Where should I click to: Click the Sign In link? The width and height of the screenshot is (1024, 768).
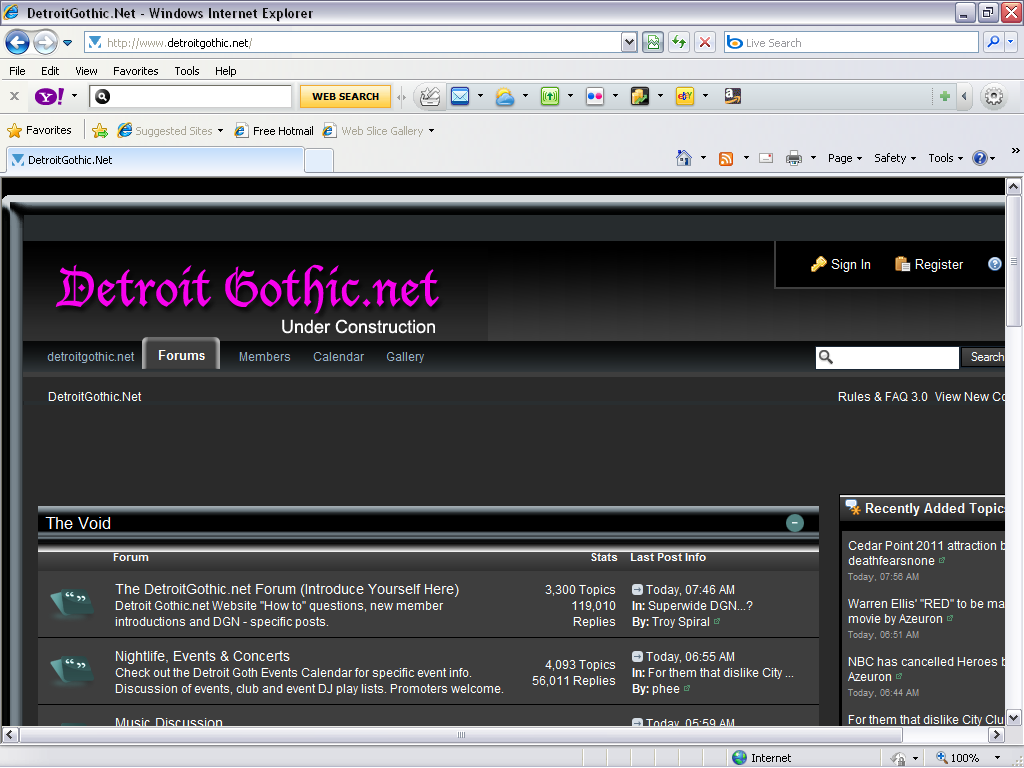[x=841, y=264]
